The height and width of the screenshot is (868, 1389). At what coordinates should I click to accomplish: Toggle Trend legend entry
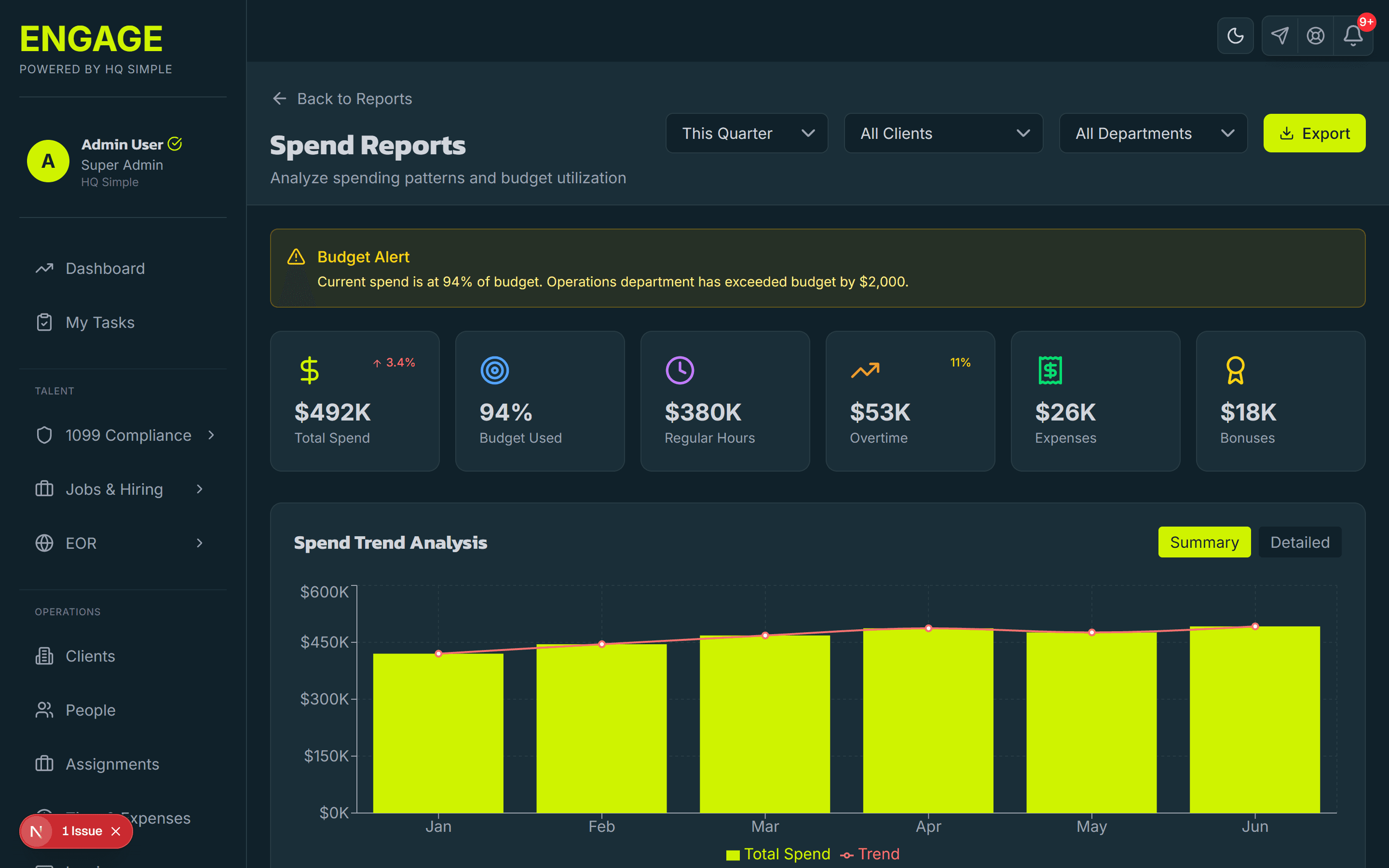[870, 854]
